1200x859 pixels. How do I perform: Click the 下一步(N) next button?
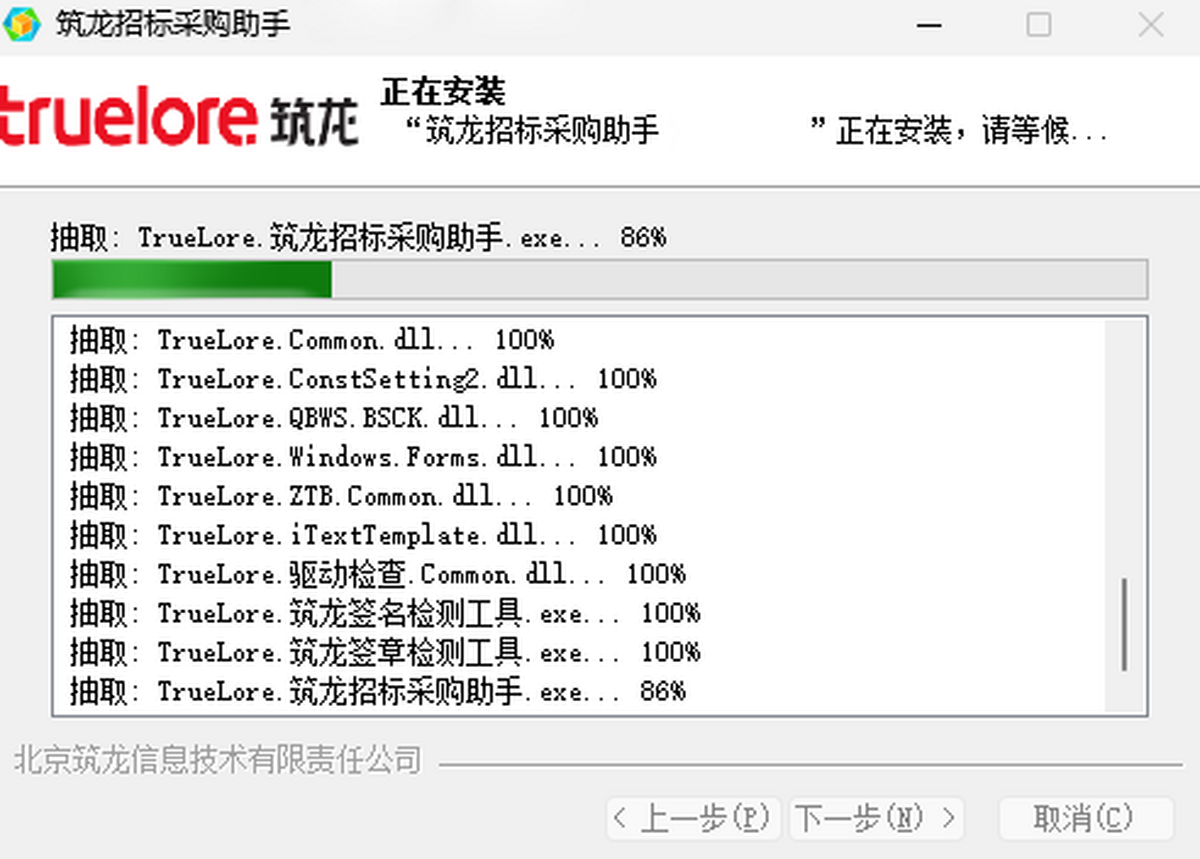click(877, 819)
